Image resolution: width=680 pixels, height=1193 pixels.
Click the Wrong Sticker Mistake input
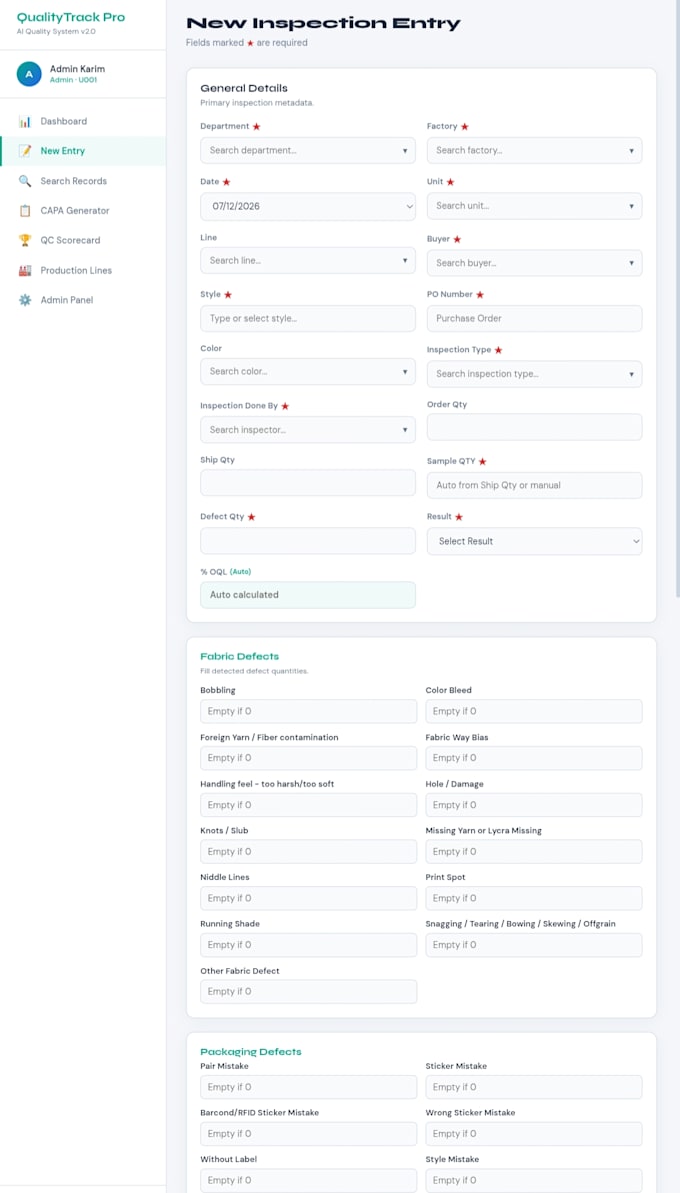coord(534,1134)
